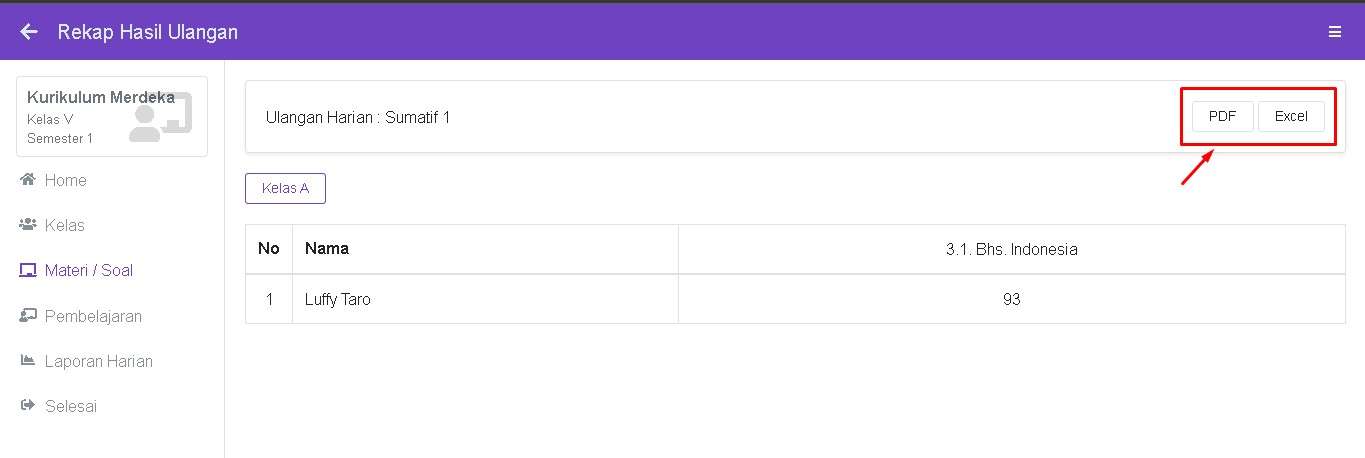
Task: Click the score 93 cell
Action: click(x=1011, y=299)
